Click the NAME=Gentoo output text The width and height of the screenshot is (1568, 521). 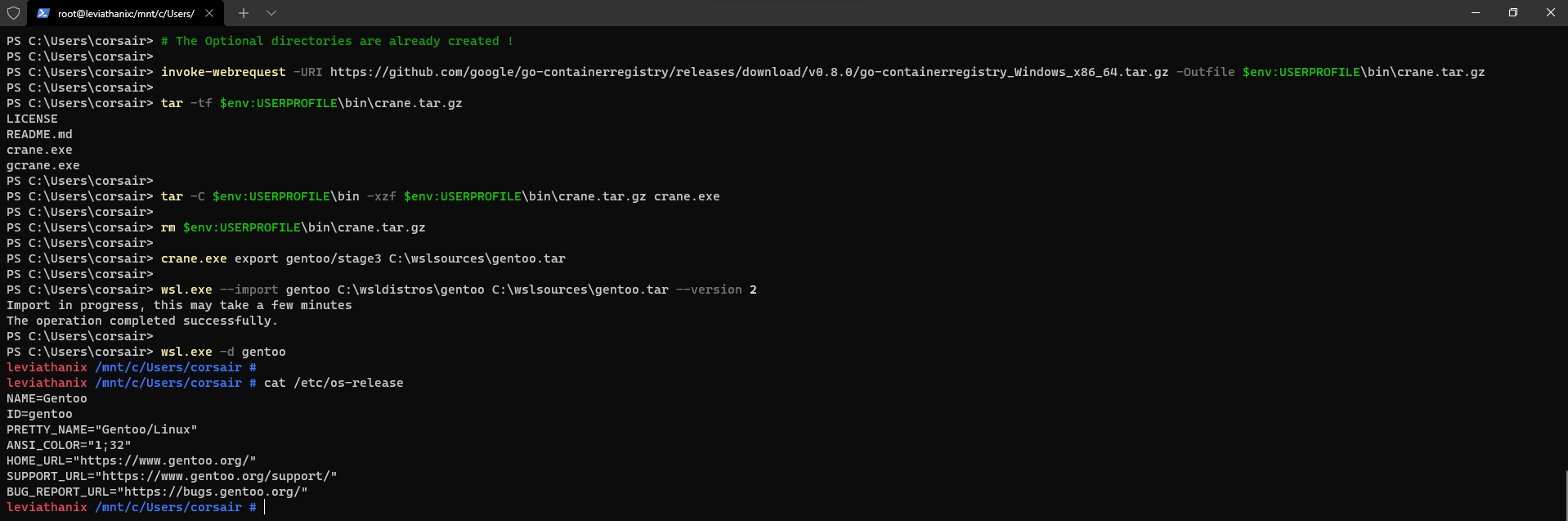[46, 398]
